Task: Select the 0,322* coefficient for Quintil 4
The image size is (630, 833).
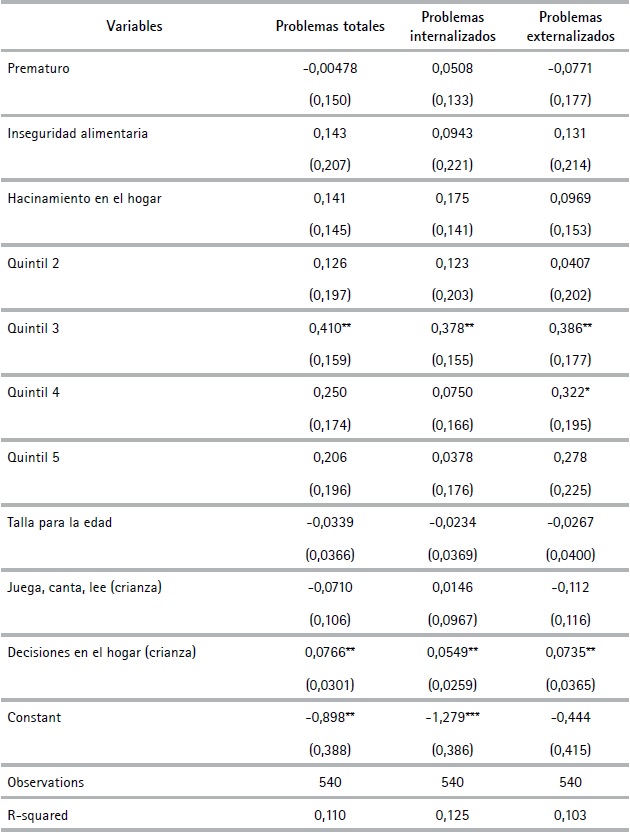Action: pos(570,393)
